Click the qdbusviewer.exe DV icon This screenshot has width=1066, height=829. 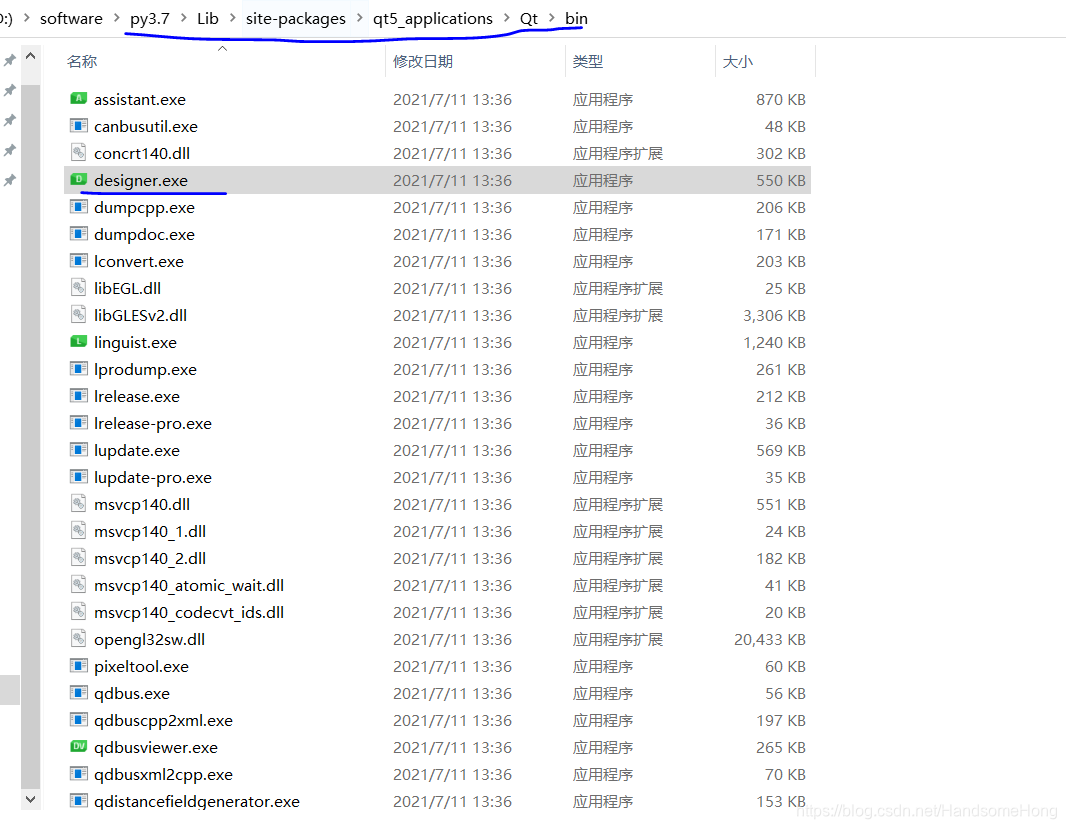[x=79, y=747]
